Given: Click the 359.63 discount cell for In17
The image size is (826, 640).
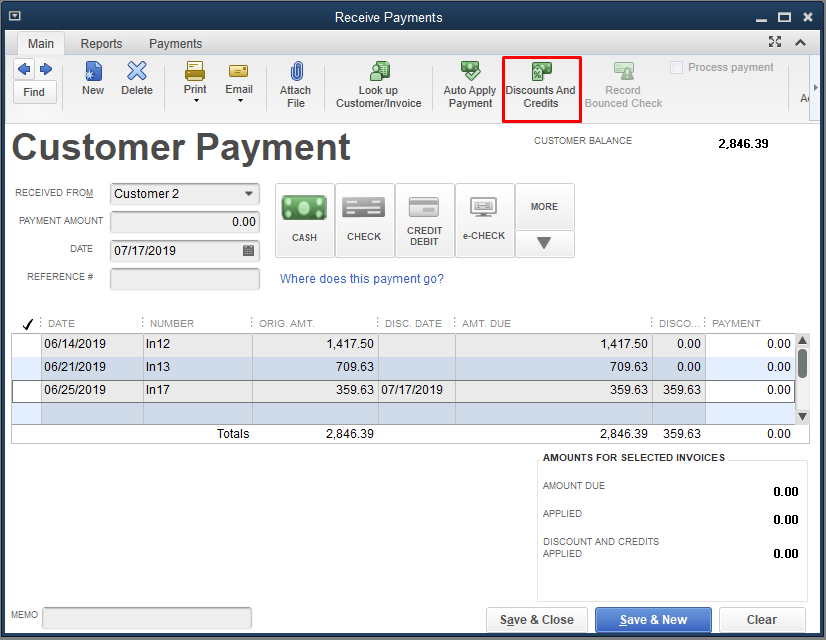Looking at the screenshot, I should click(679, 390).
